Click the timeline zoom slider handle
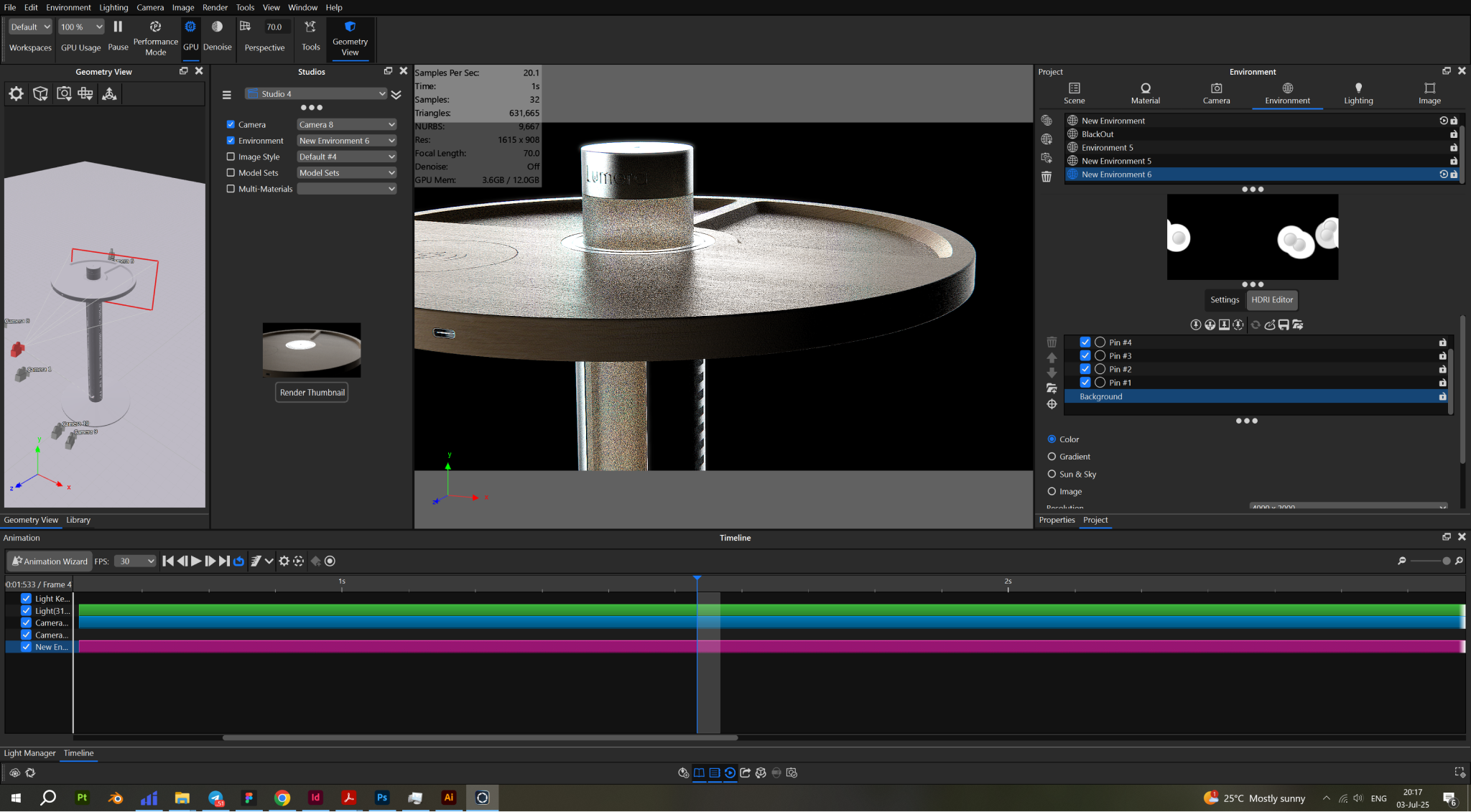Image resolution: width=1471 pixels, height=812 pixels. click(1446, 561)
